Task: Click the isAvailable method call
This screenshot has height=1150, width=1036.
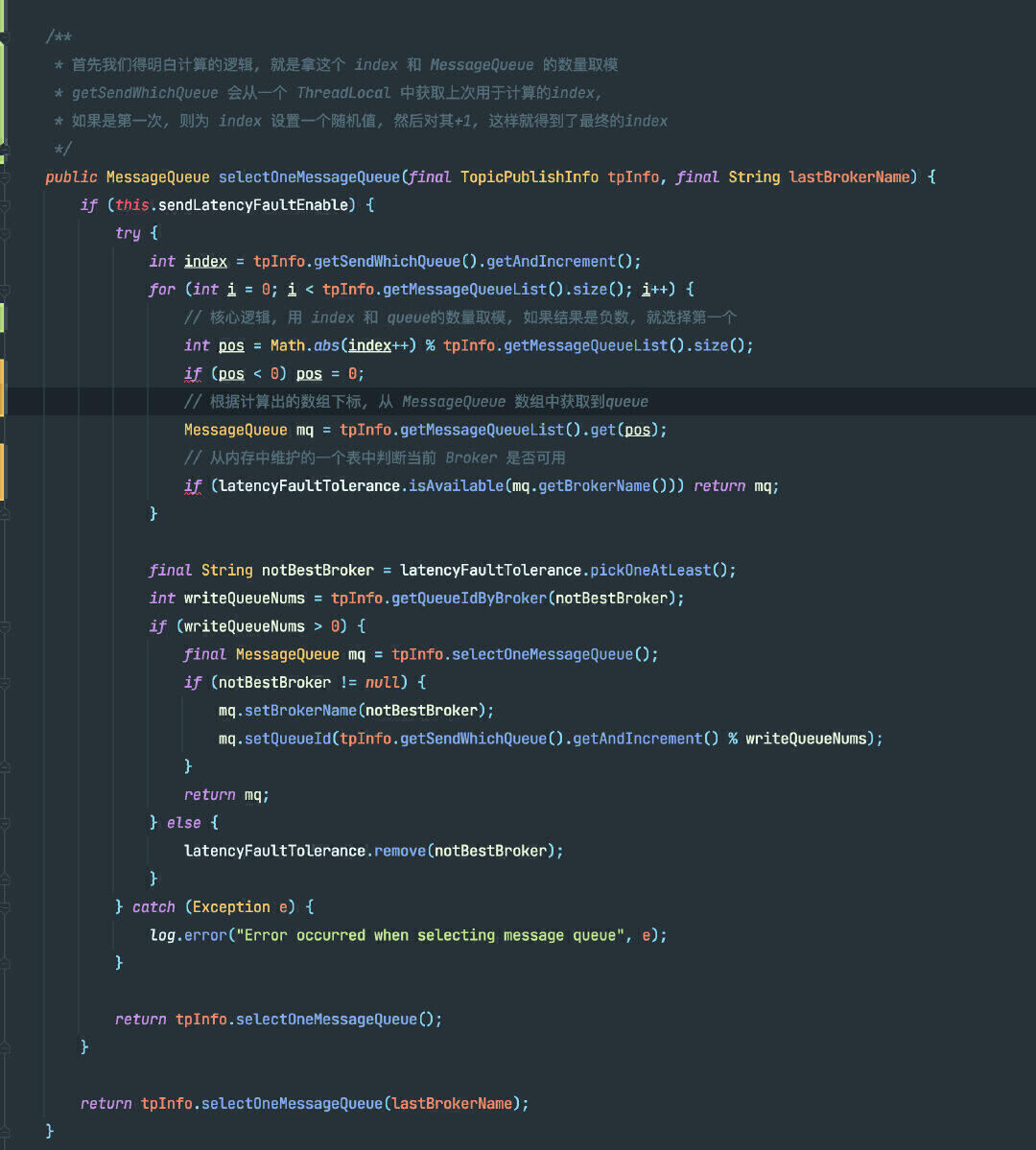Action: [456, 486]
